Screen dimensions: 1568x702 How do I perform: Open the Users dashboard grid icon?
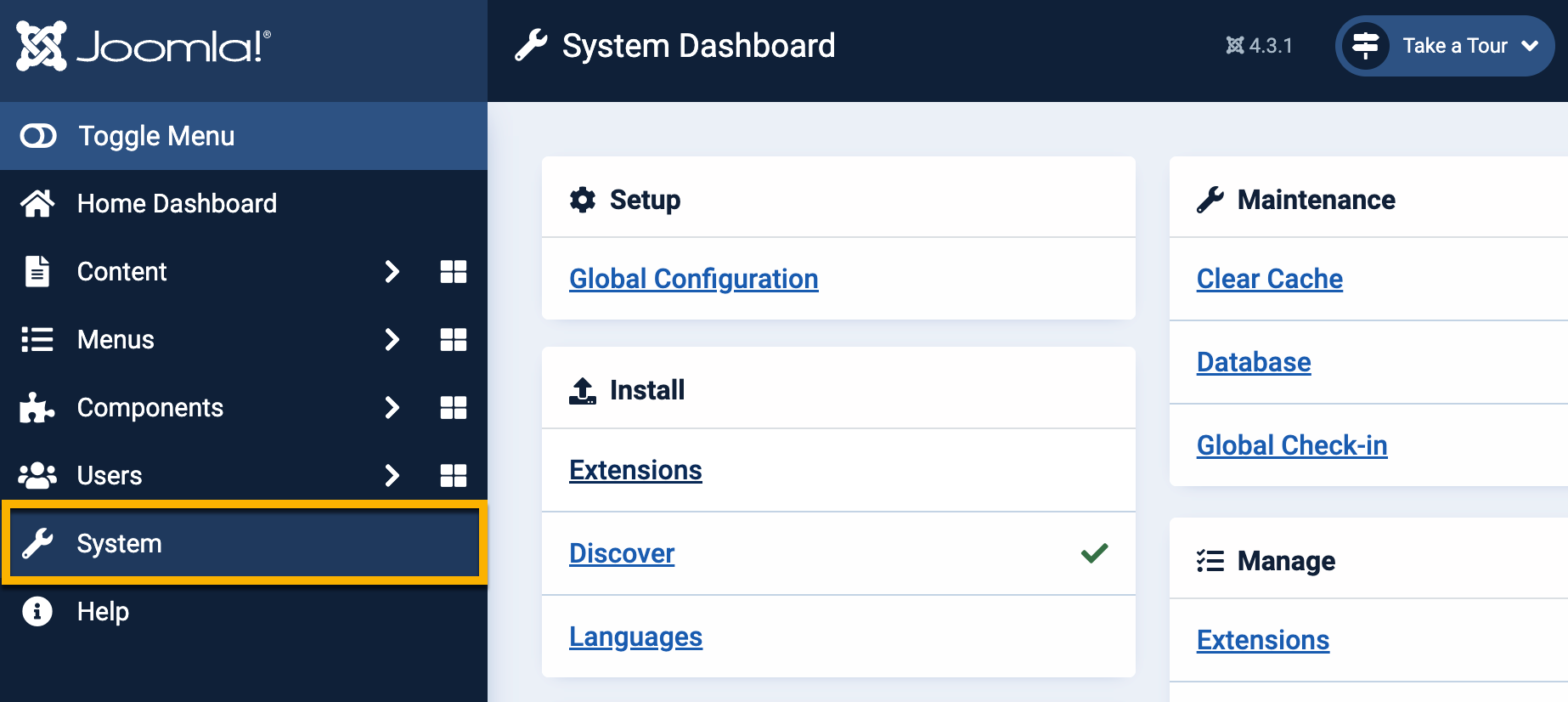pos(453,476)
